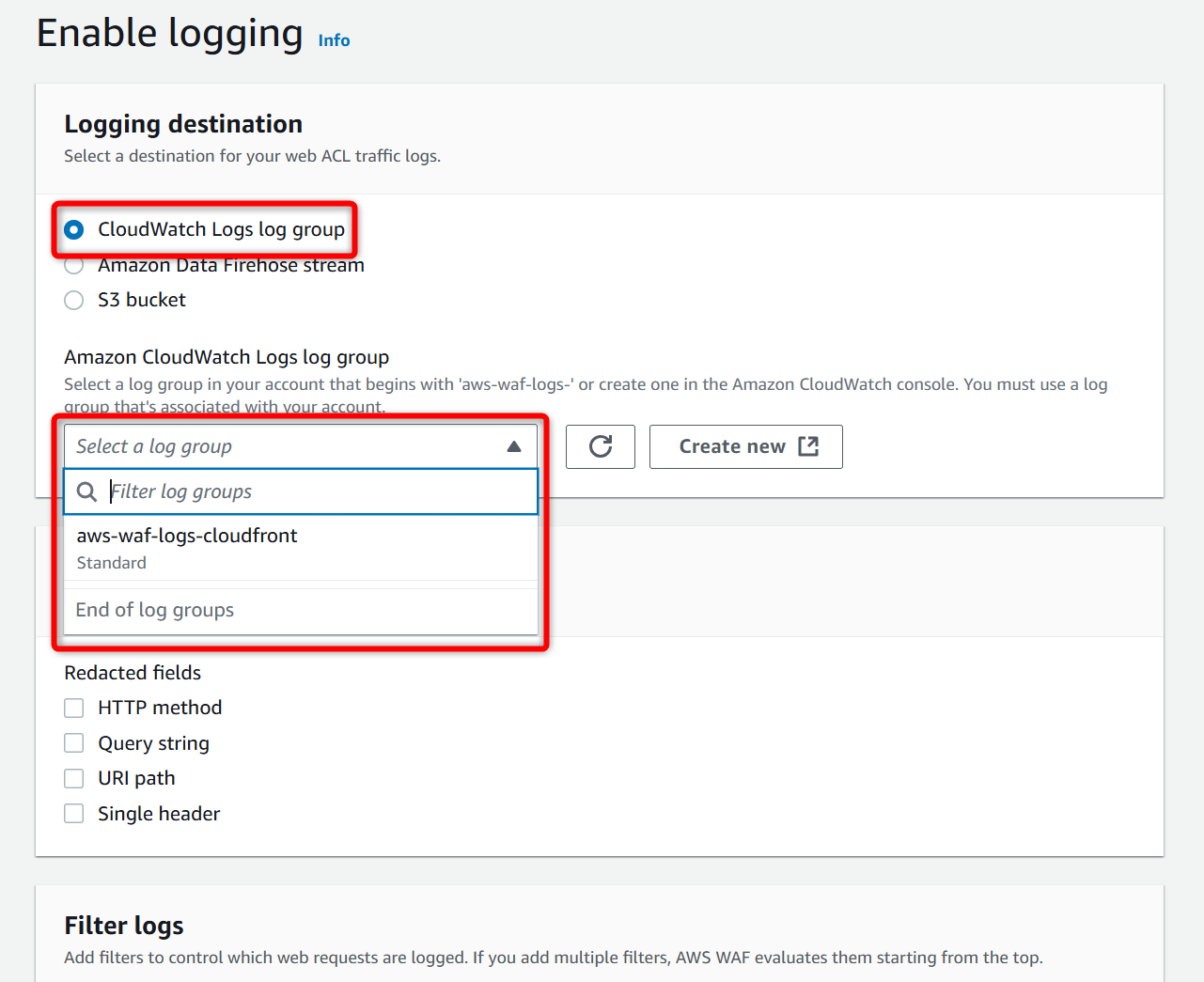This screenshot has height=982, width=1204.
Task: Collapse the log group list via the triangle arrow
Action: [x=514, y=446]
